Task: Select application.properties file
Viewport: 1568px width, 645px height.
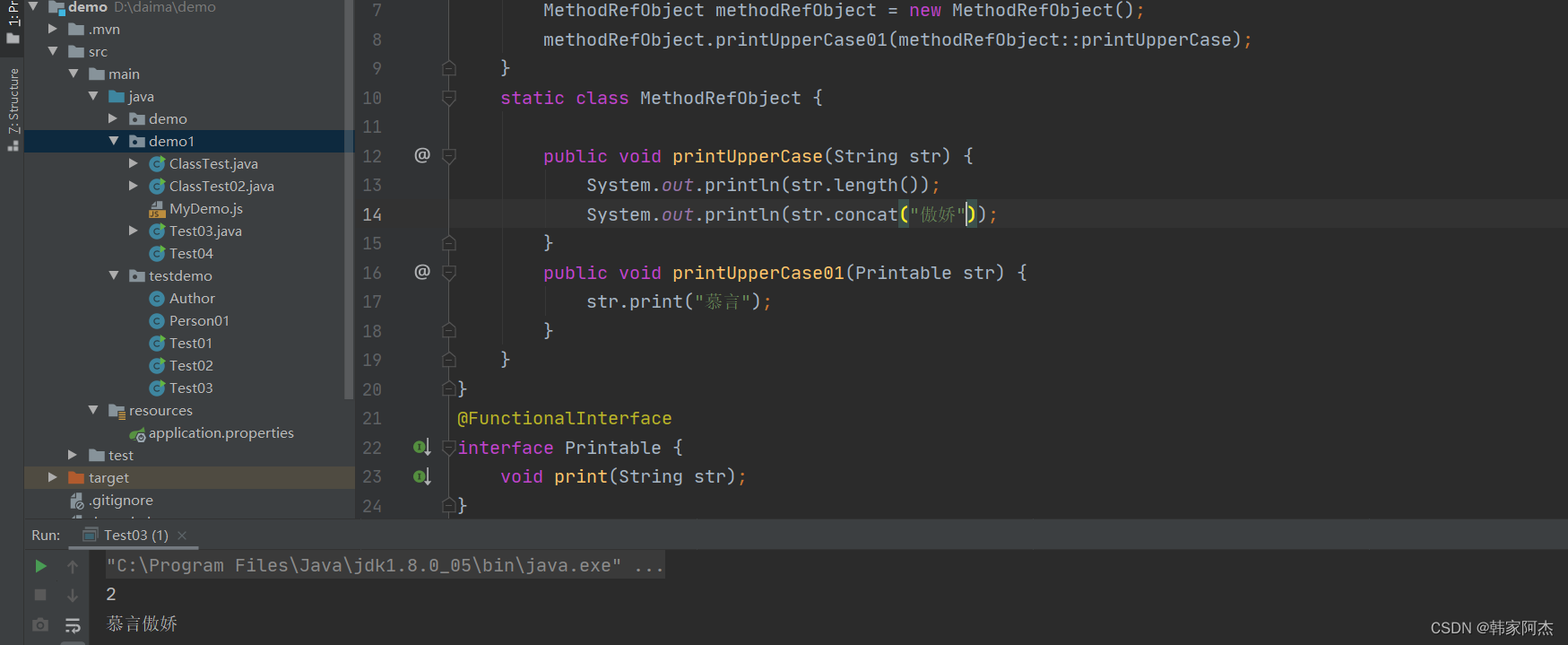Action: [x=221, y=432]
